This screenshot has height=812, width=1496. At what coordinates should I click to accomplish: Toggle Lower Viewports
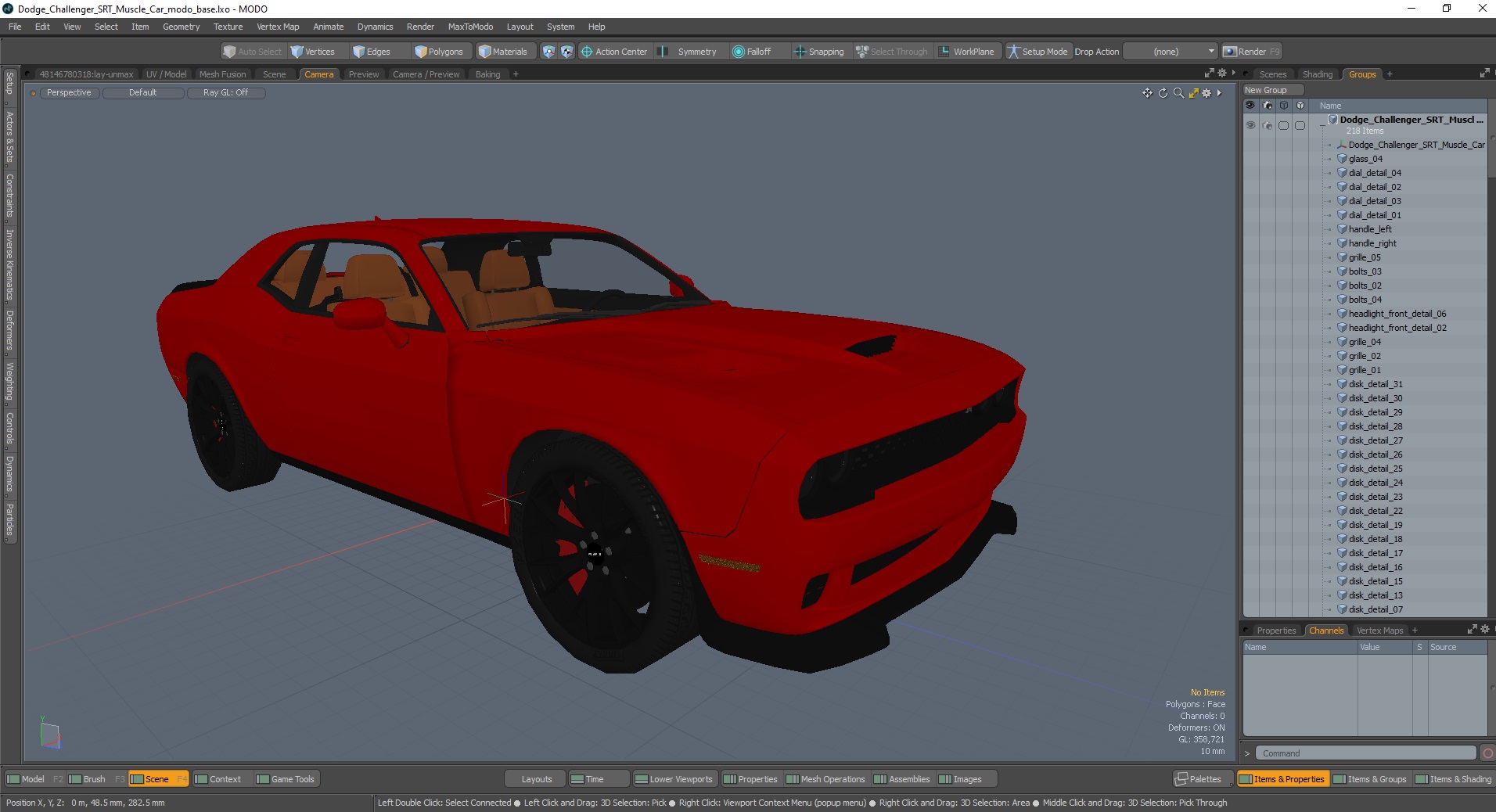coord(674,779)
